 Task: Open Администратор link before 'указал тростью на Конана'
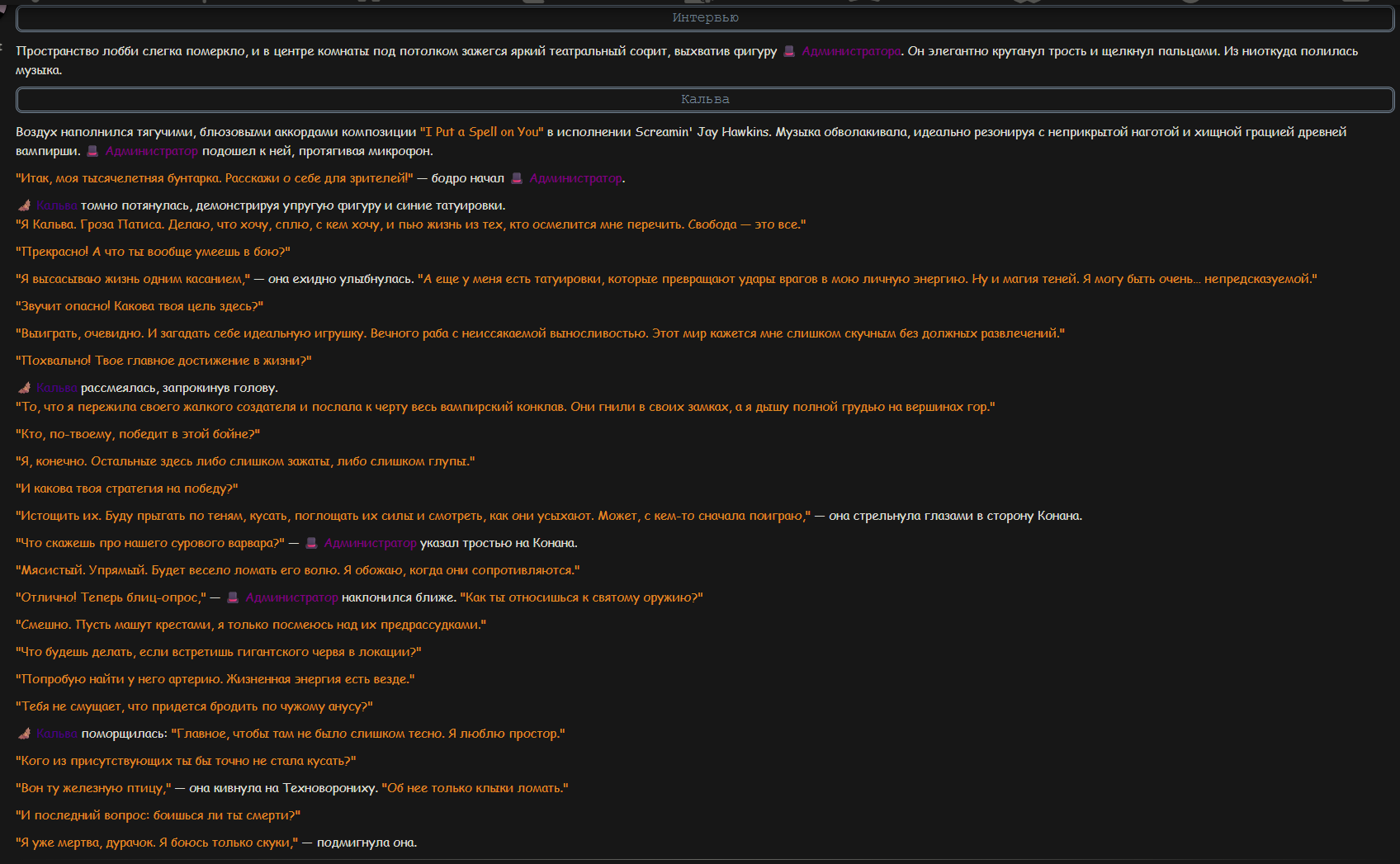click(371, 543)
